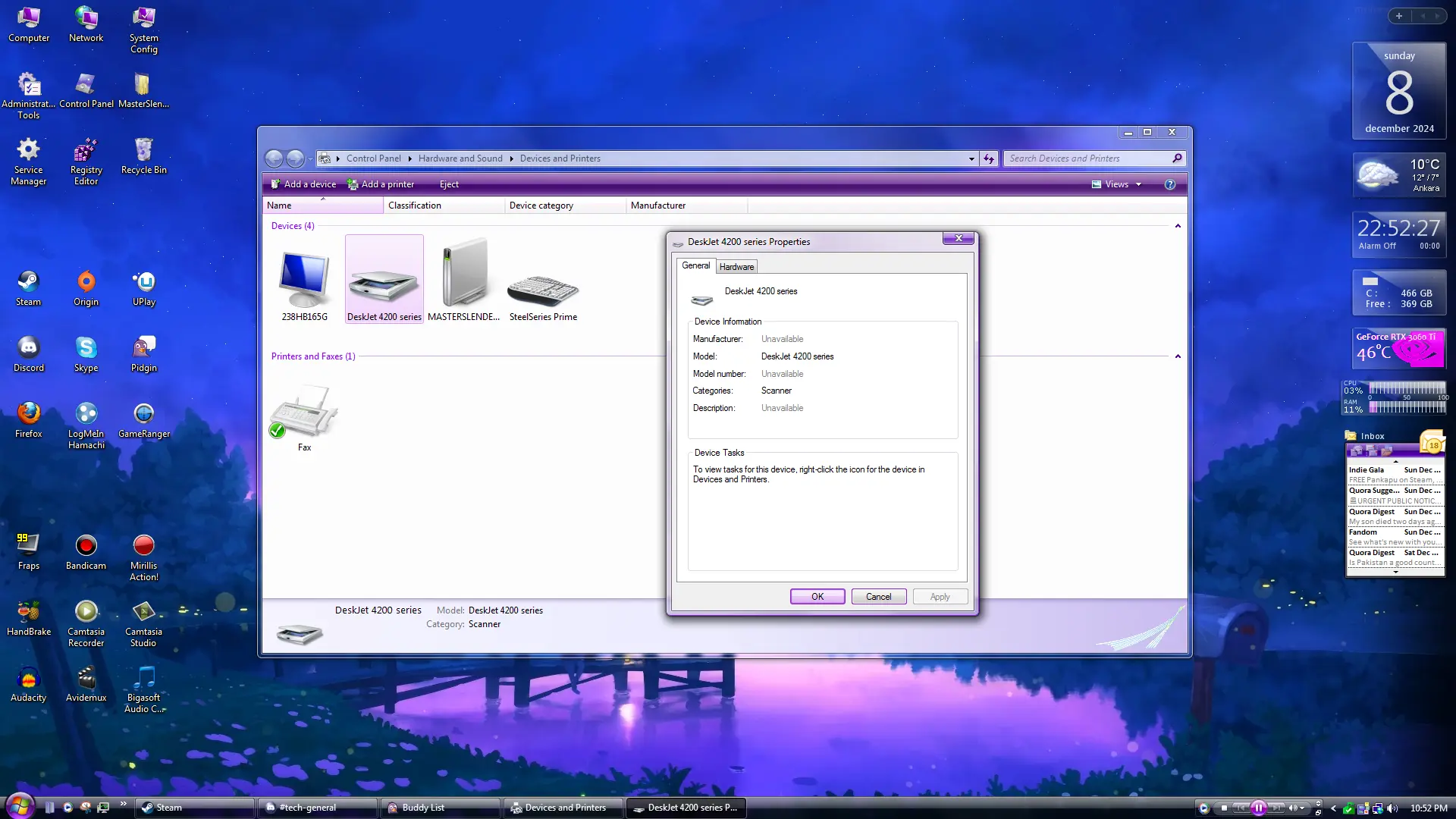The height and width of the screenshot is (819, 1456).
Task: Open the Bandicam desktop shortcut
Action: pos(86,553)
